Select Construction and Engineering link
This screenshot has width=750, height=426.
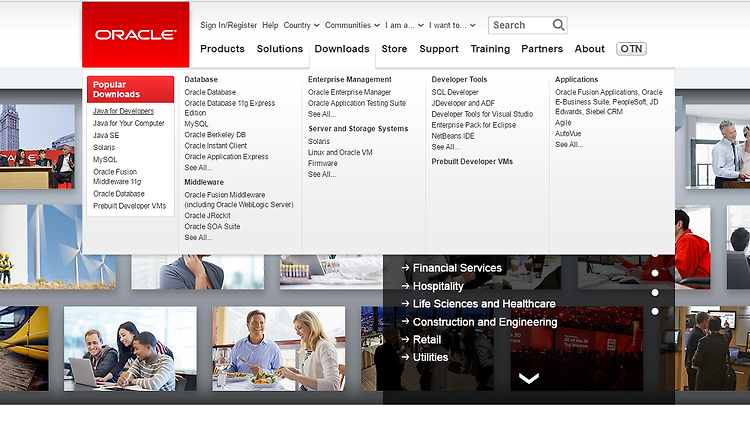tap(479, 322)
